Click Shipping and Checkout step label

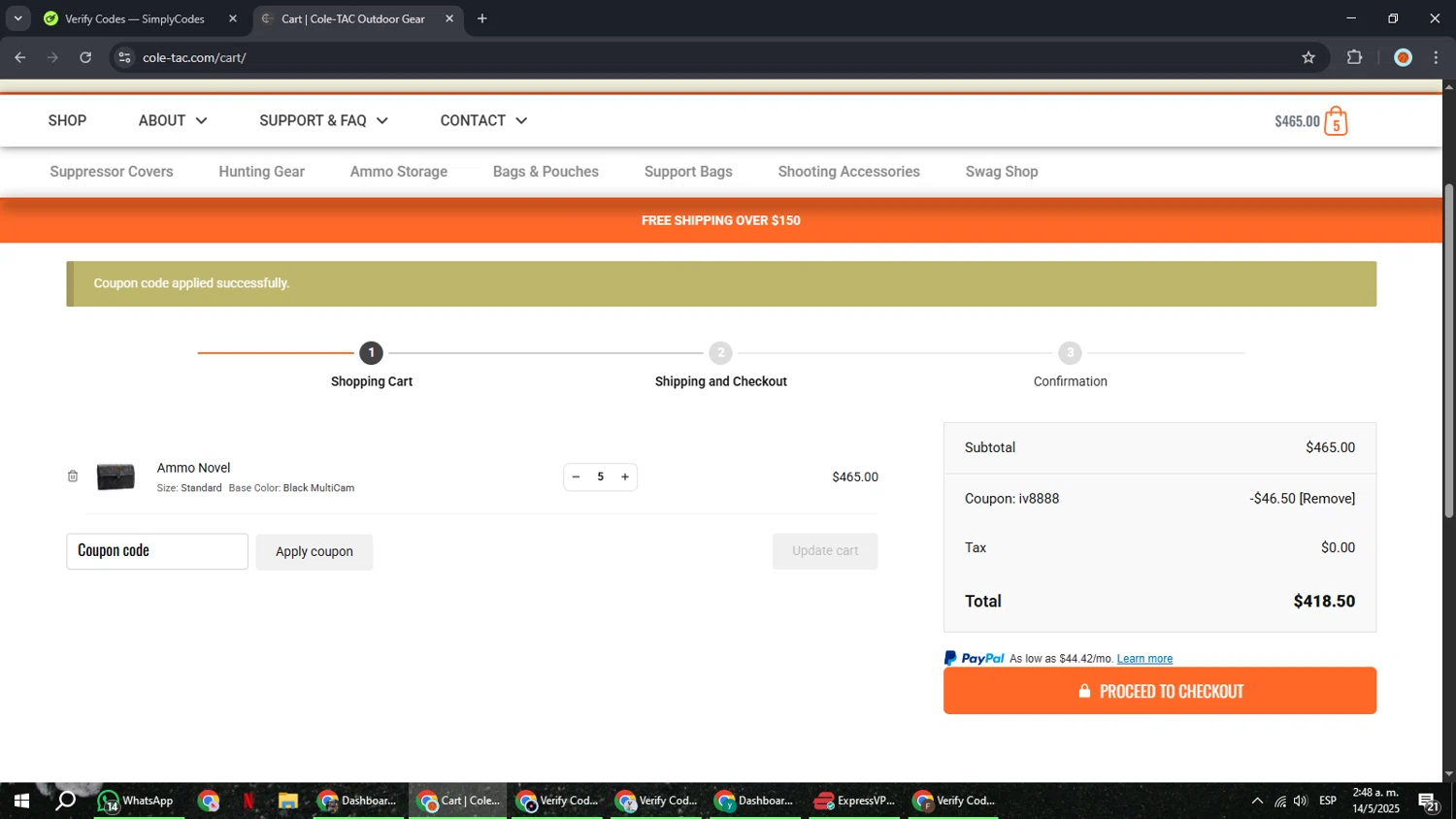(x=721, y=381)
